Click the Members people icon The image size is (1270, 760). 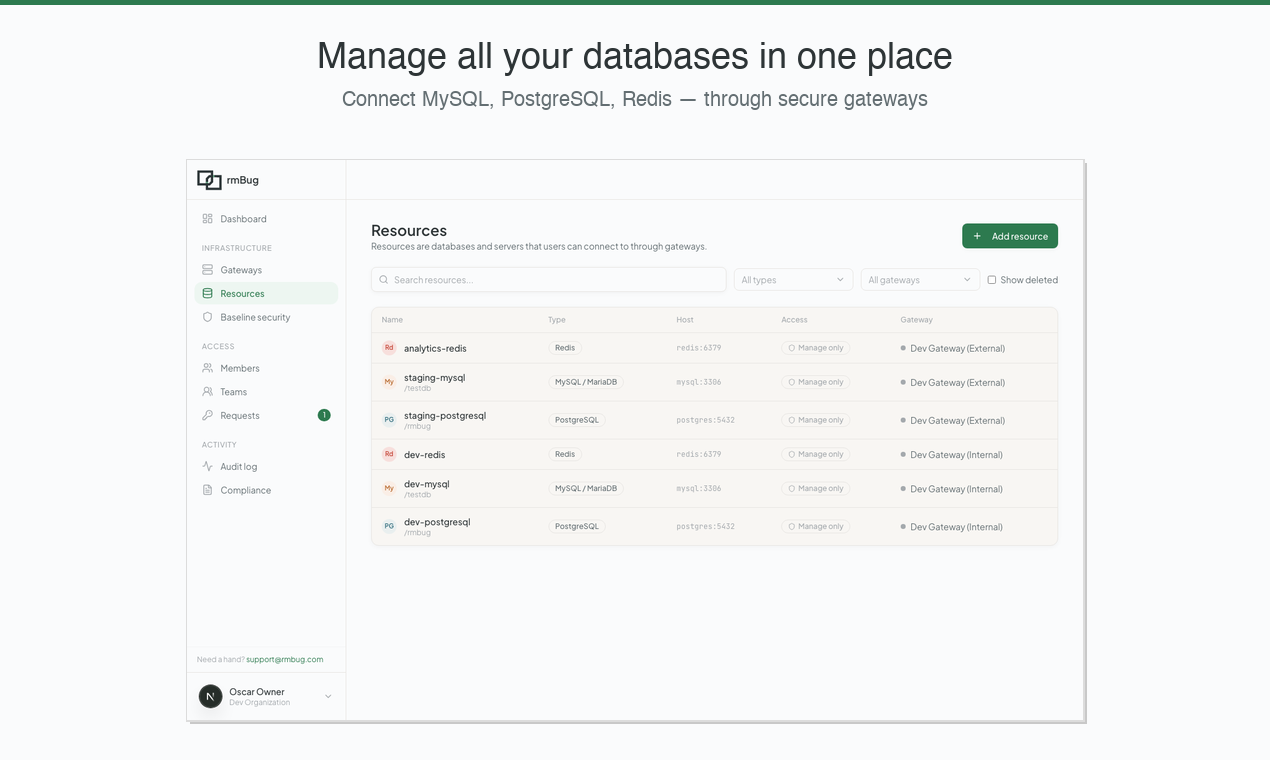(x=207, y=368)
